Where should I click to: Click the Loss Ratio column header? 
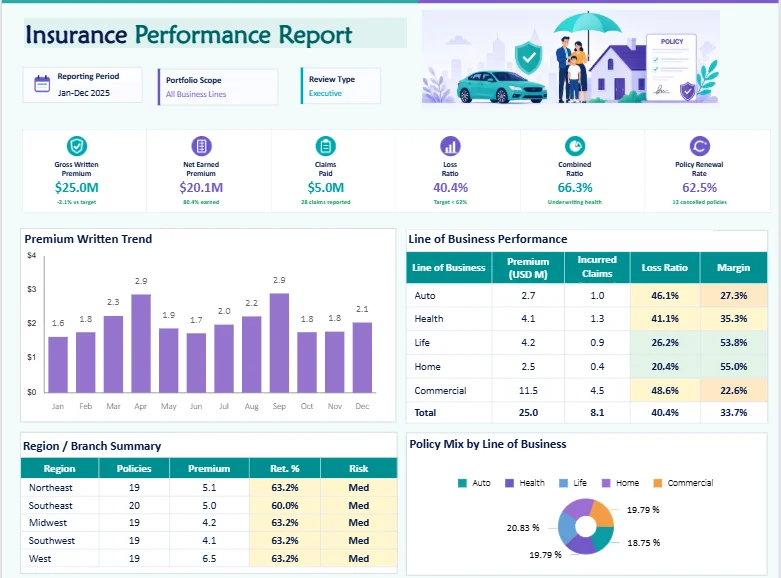point(665,268)
